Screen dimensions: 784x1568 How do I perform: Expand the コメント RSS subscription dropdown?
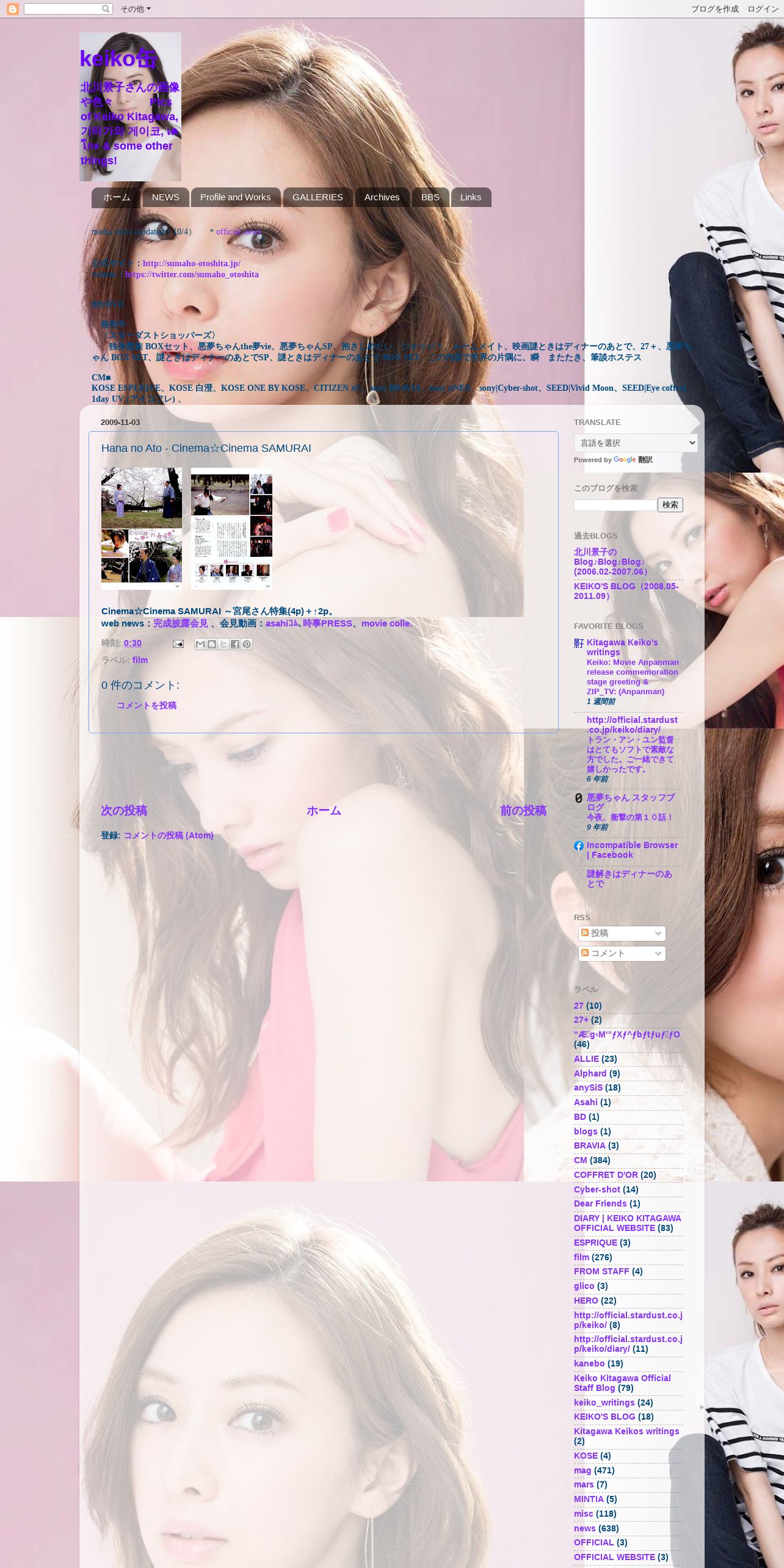point(622,953)
